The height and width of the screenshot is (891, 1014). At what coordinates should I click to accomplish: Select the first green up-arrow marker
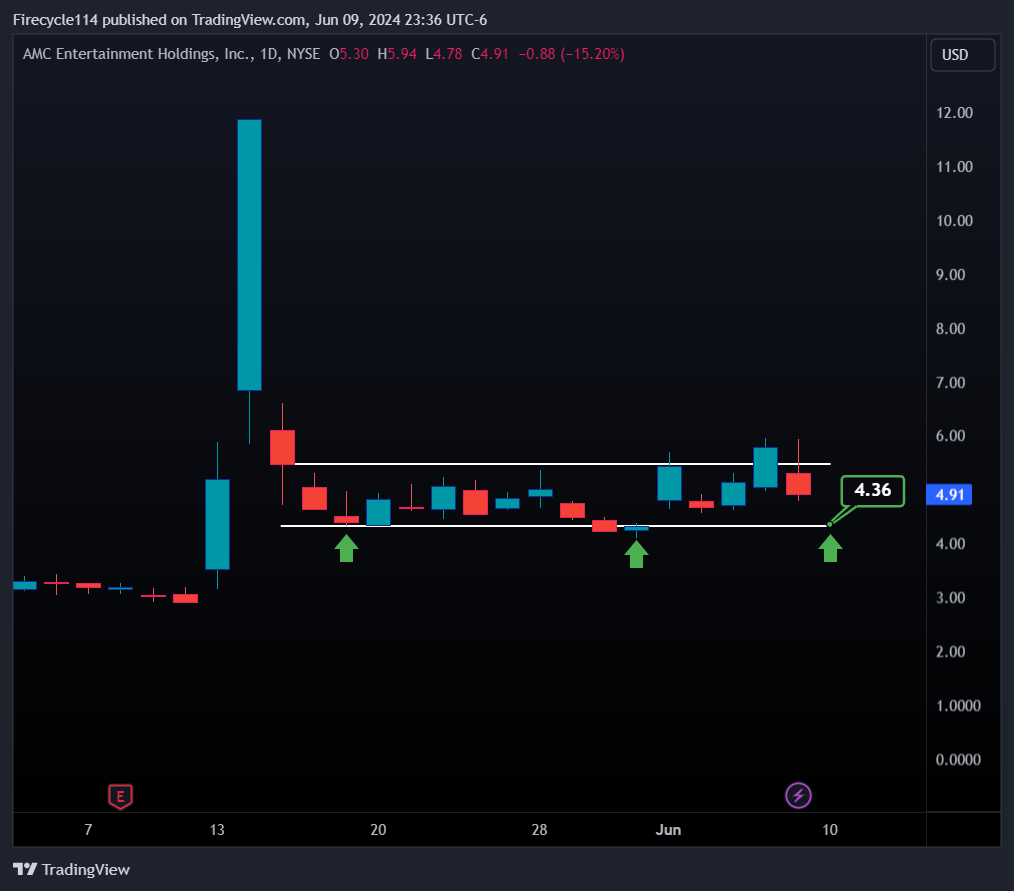(347, 548)
